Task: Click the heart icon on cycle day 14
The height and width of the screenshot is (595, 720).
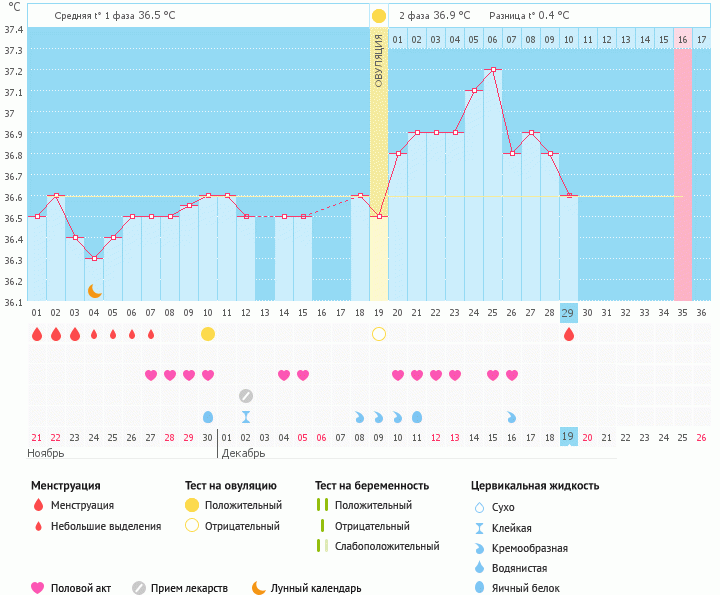Action: tap(284, 375)
